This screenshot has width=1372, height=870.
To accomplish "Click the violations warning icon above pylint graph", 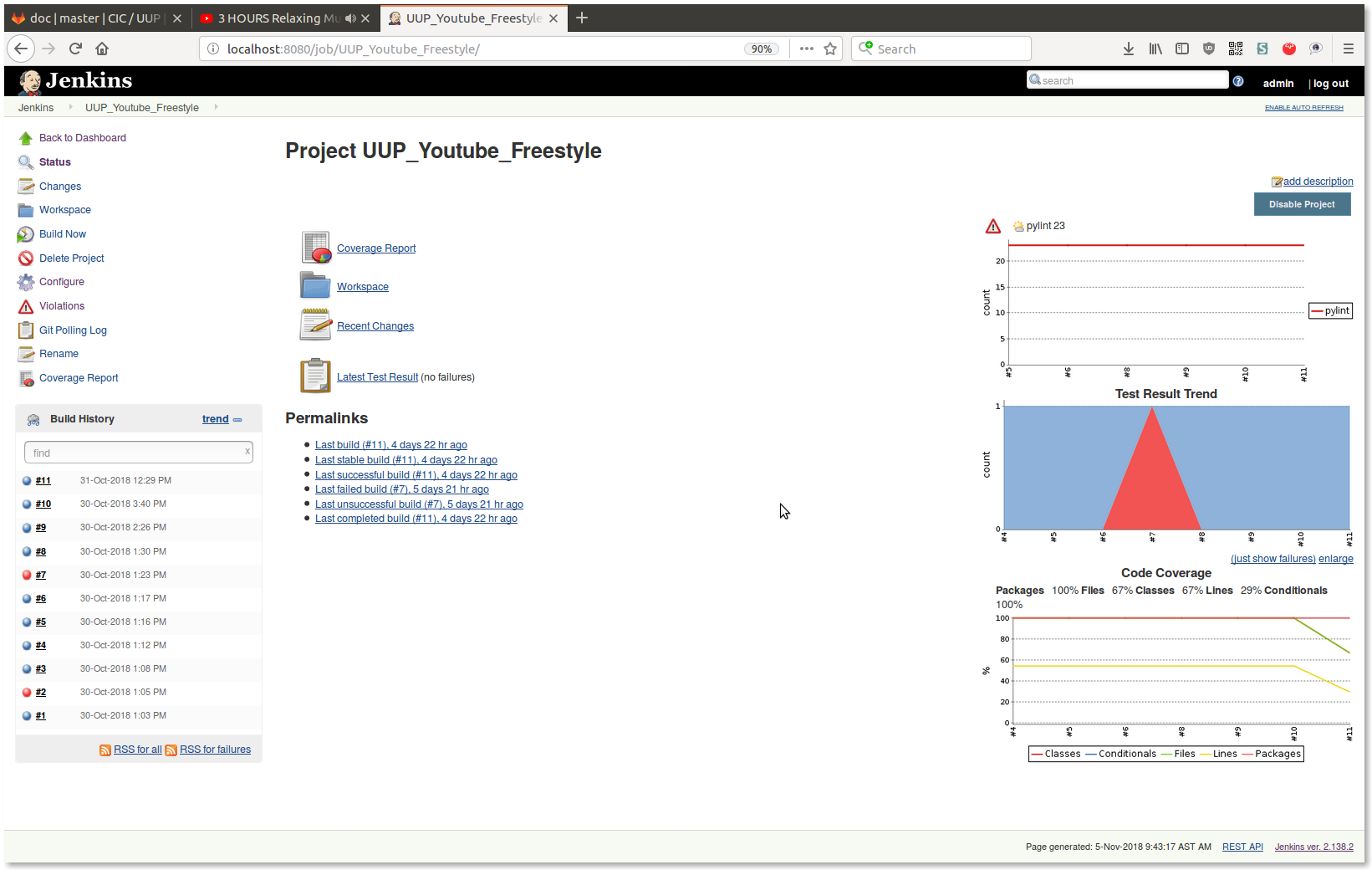I will pyautogui.click(x=993, y=226).
